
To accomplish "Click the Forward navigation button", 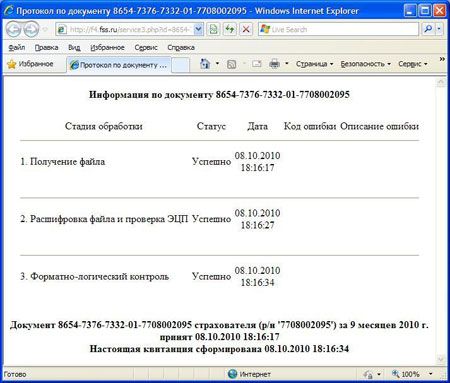I will coord(31,29).
